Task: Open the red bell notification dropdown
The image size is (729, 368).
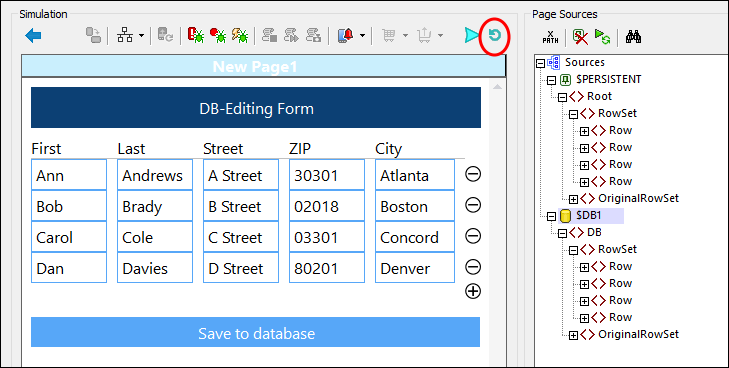Action: tap(362, 35)
